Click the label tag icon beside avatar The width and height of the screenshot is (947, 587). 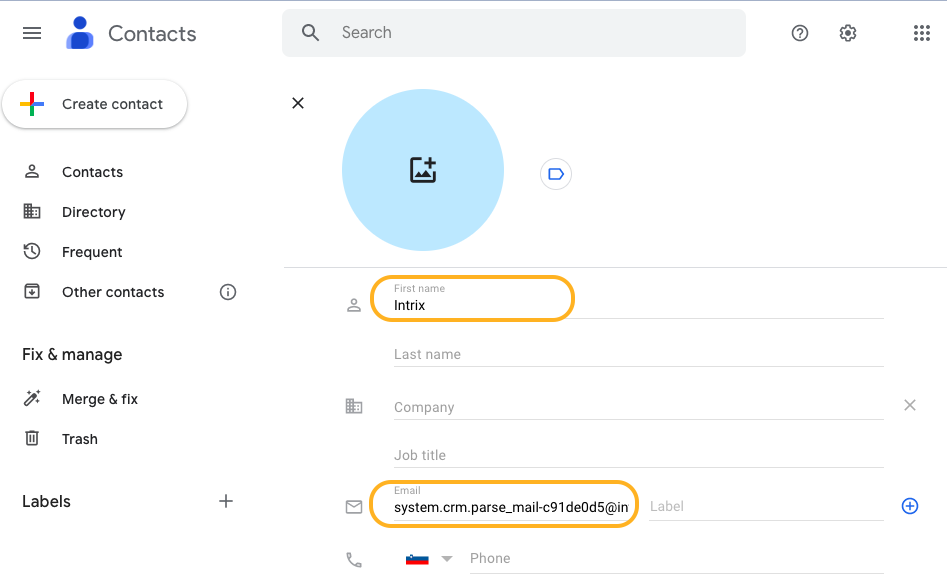tap(556, 174)
